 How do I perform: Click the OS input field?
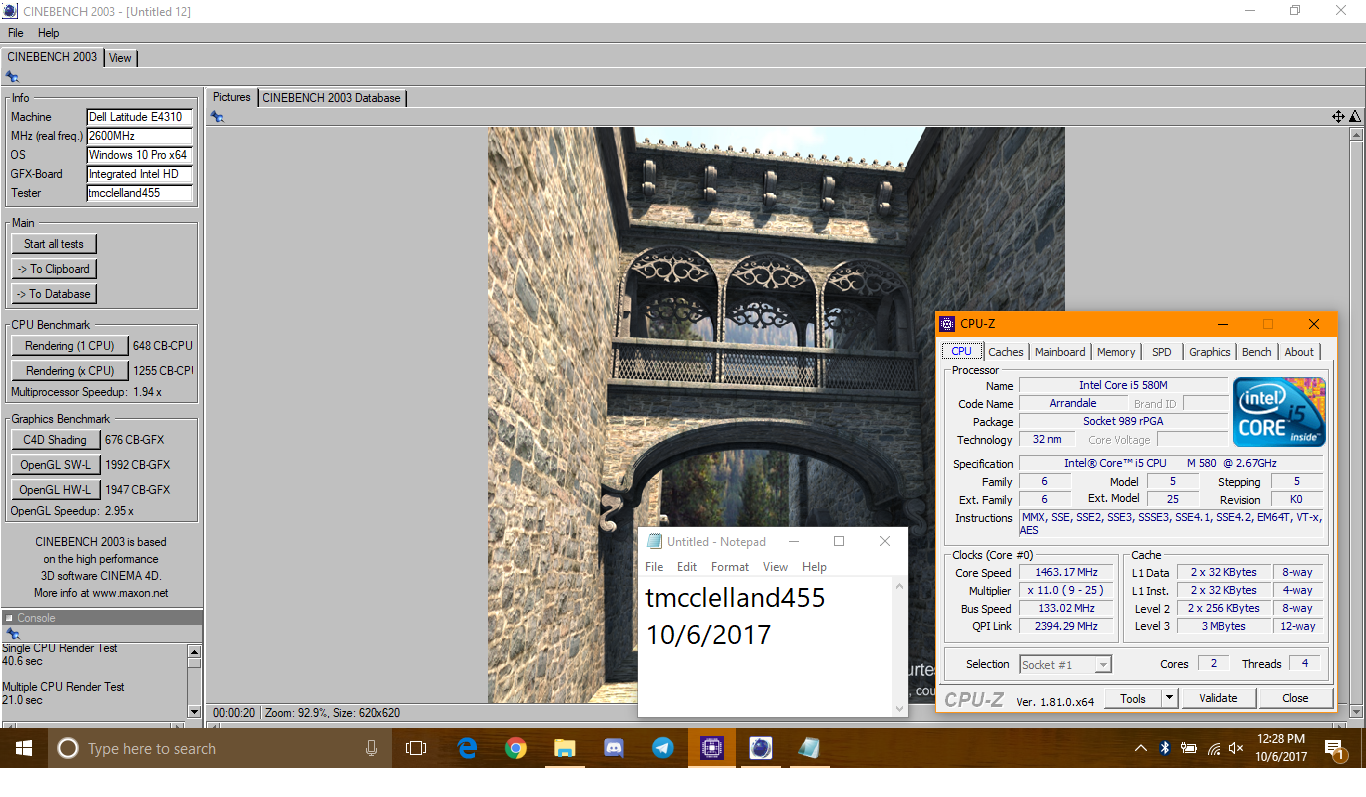(x=140, y=155)
